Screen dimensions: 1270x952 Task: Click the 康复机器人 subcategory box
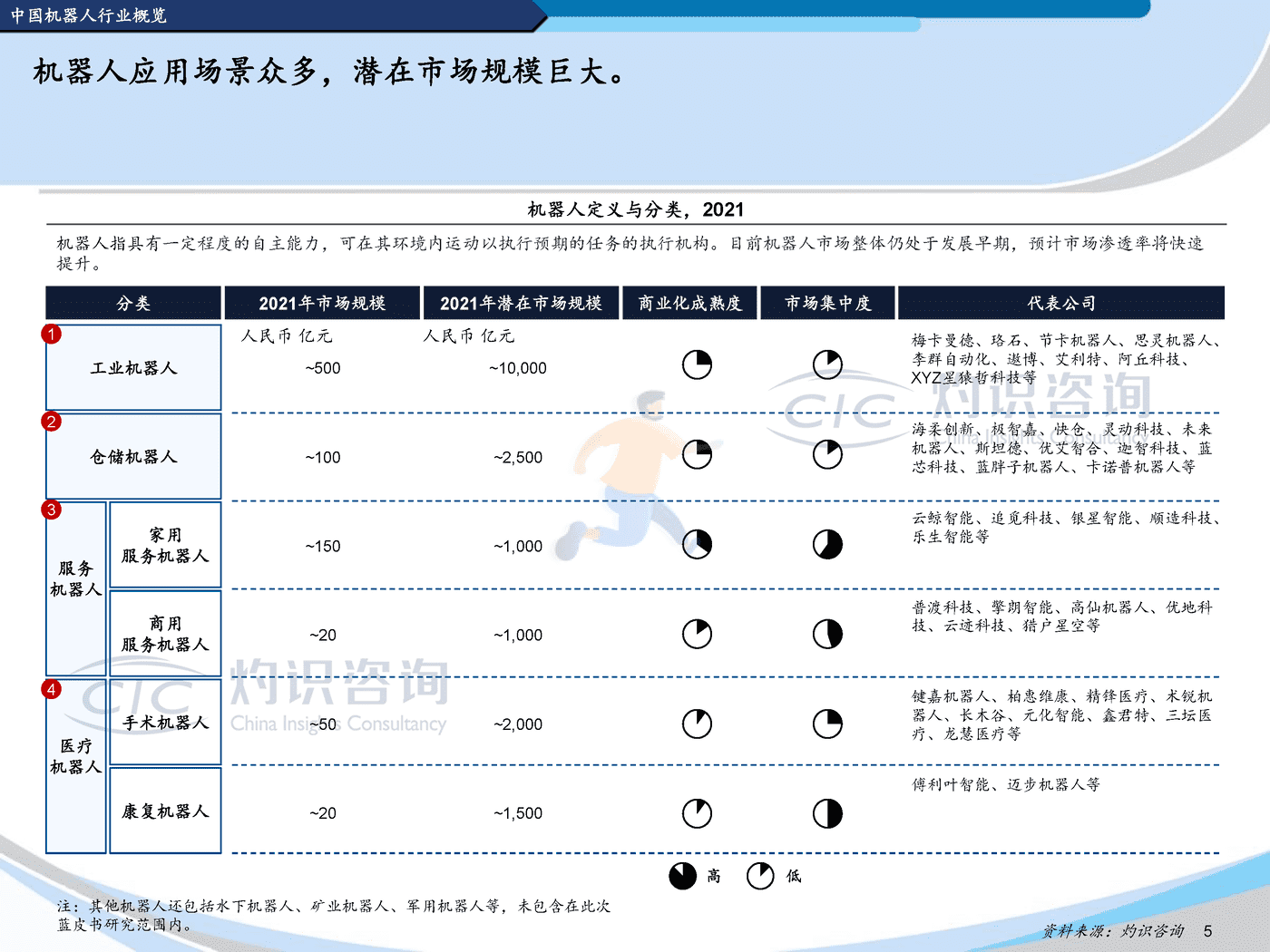pyautogui.click(x=165, y=811)
